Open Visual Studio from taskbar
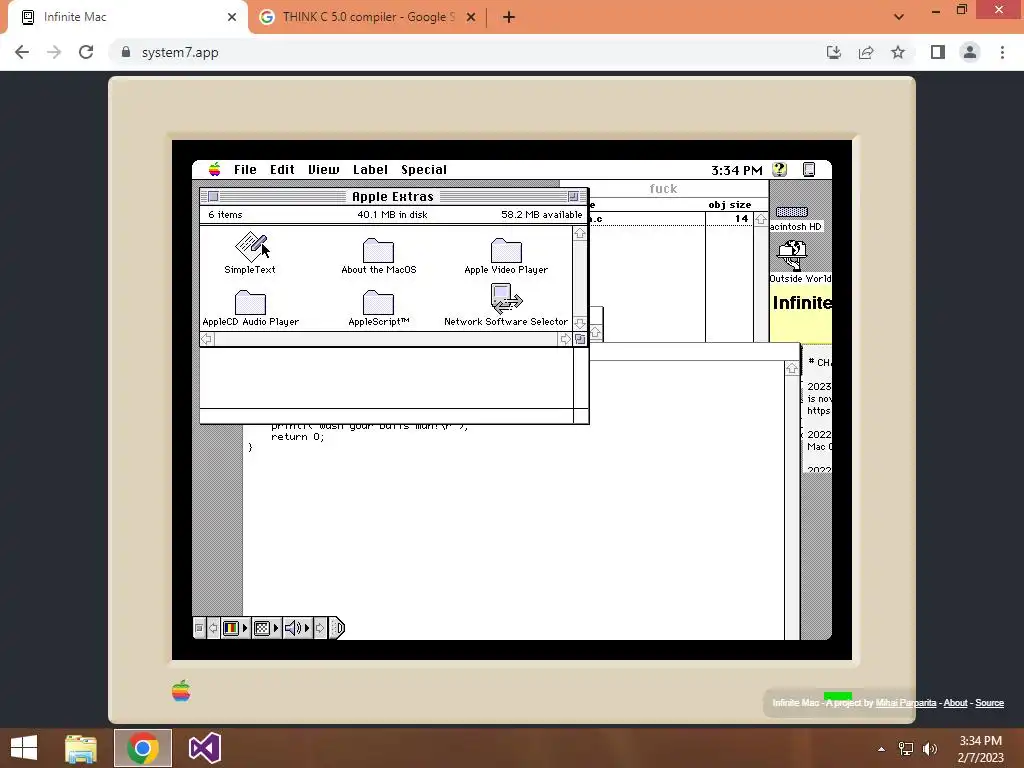 pyautogui.click(x=205, y=748)
